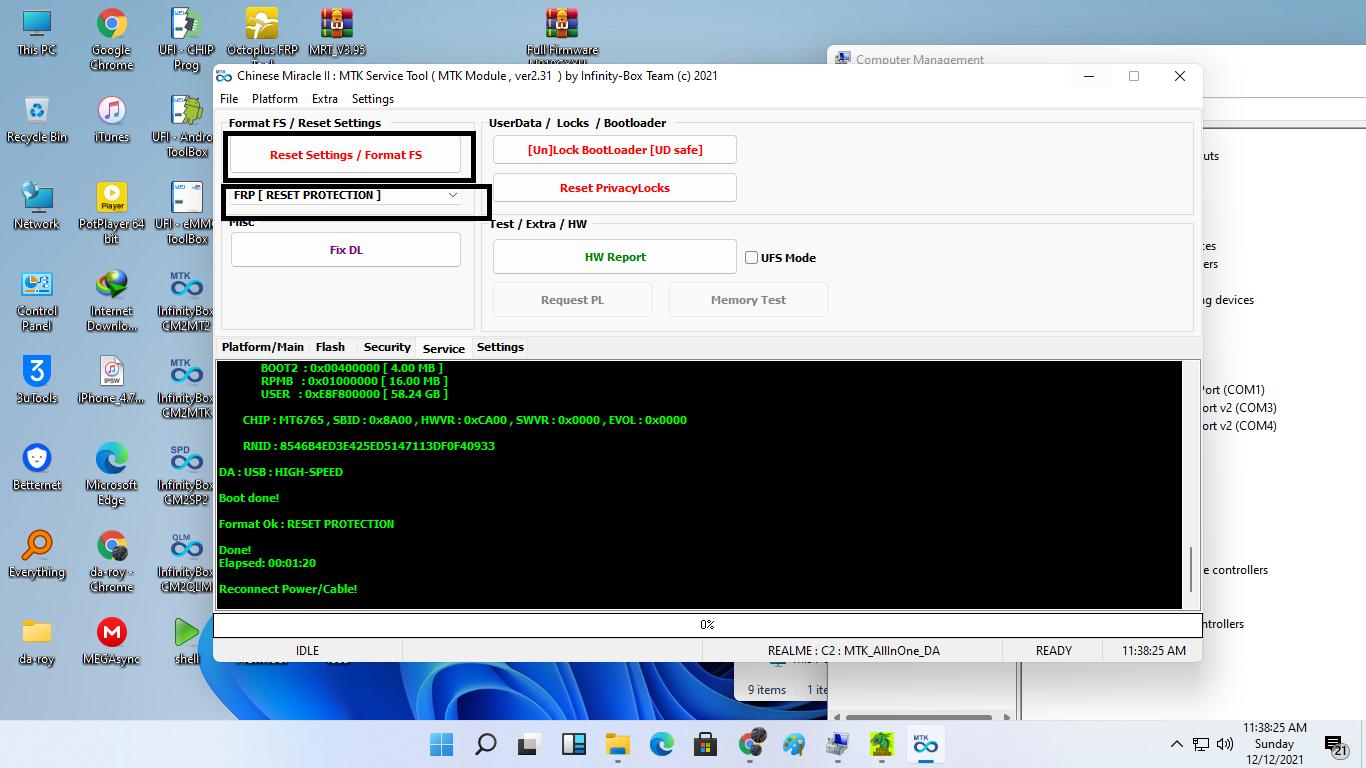Launch PotPlayer 64 bit
Viewport: 1366px width, 768px height.
click(x=111, y=213)
